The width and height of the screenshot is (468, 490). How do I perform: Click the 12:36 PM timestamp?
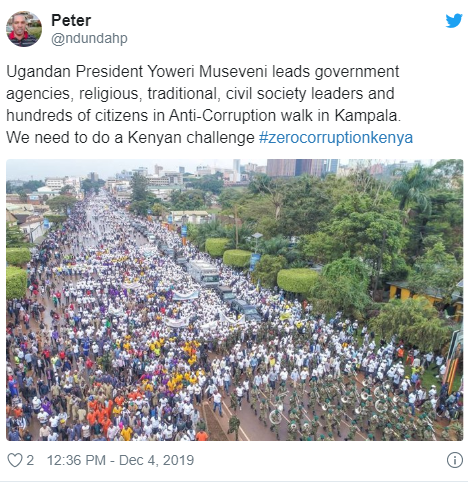(76, 460)
